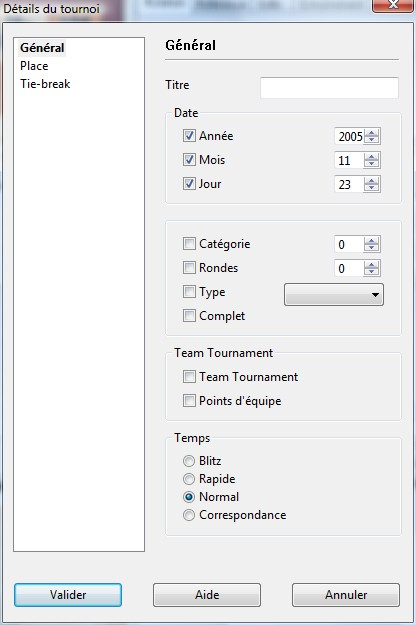416x625 pixels.
Task: Uncheck the Année checkbox
Action: point(189,136)
